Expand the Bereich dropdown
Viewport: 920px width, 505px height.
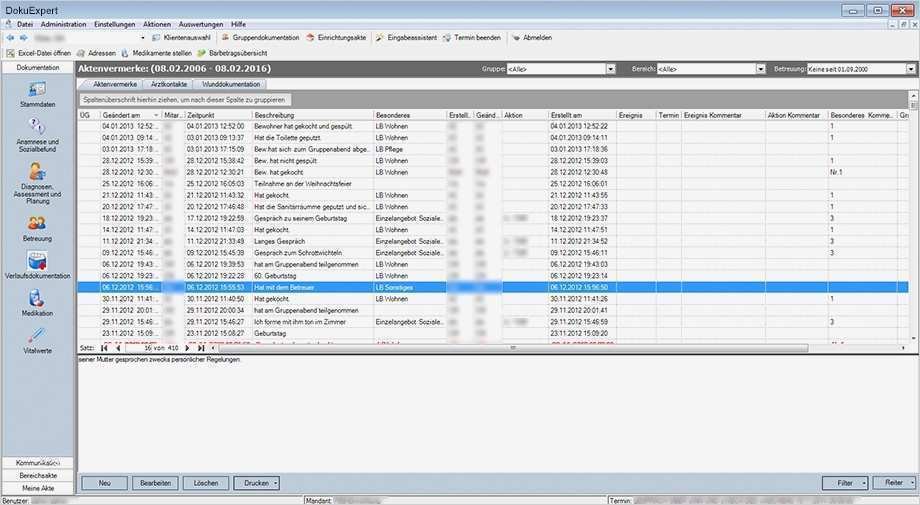tap(760, 69)
